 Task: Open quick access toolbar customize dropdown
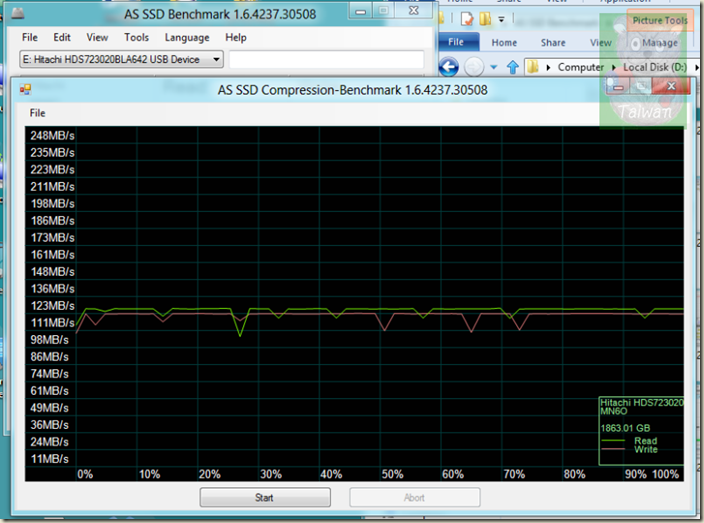pyautogui.click(x=502, y=19)
